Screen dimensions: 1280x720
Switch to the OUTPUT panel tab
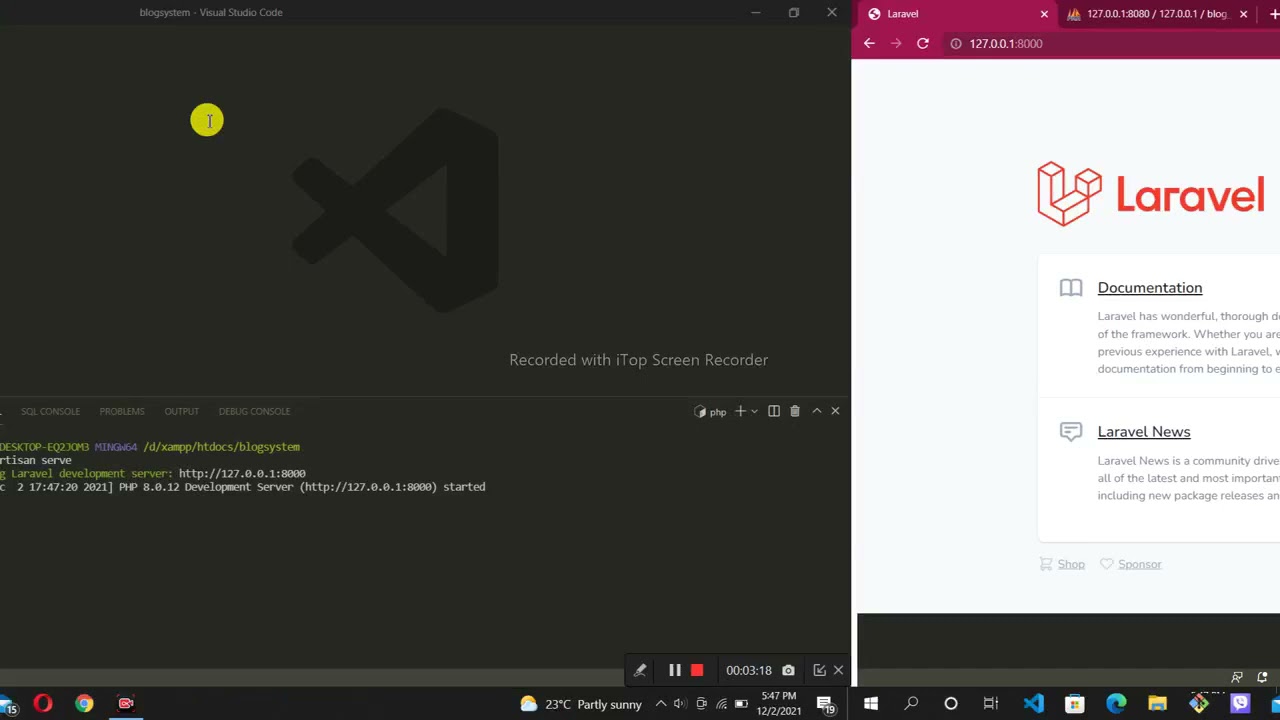click(x=181, y=411)
